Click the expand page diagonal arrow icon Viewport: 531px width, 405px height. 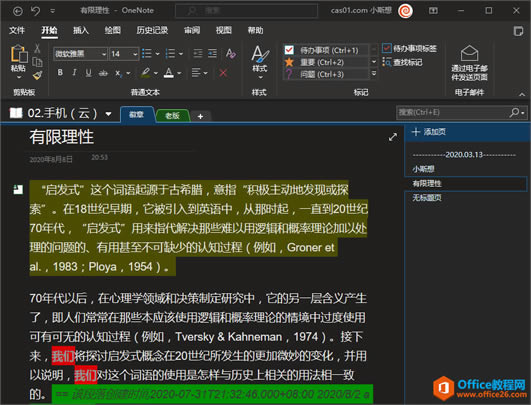tap(393, 137)
